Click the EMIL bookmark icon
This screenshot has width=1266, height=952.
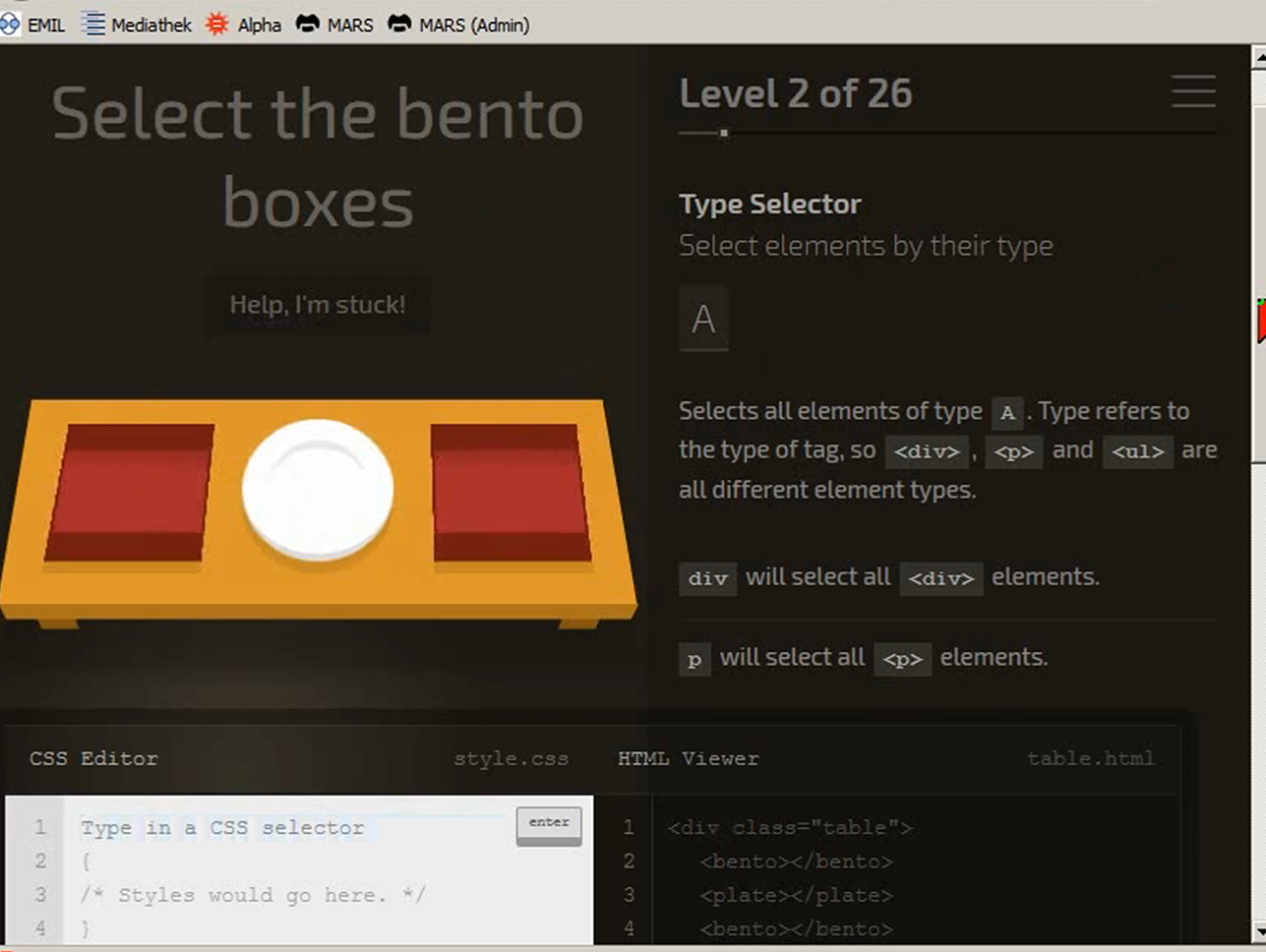pyautogui.click(x=10, y=25)
